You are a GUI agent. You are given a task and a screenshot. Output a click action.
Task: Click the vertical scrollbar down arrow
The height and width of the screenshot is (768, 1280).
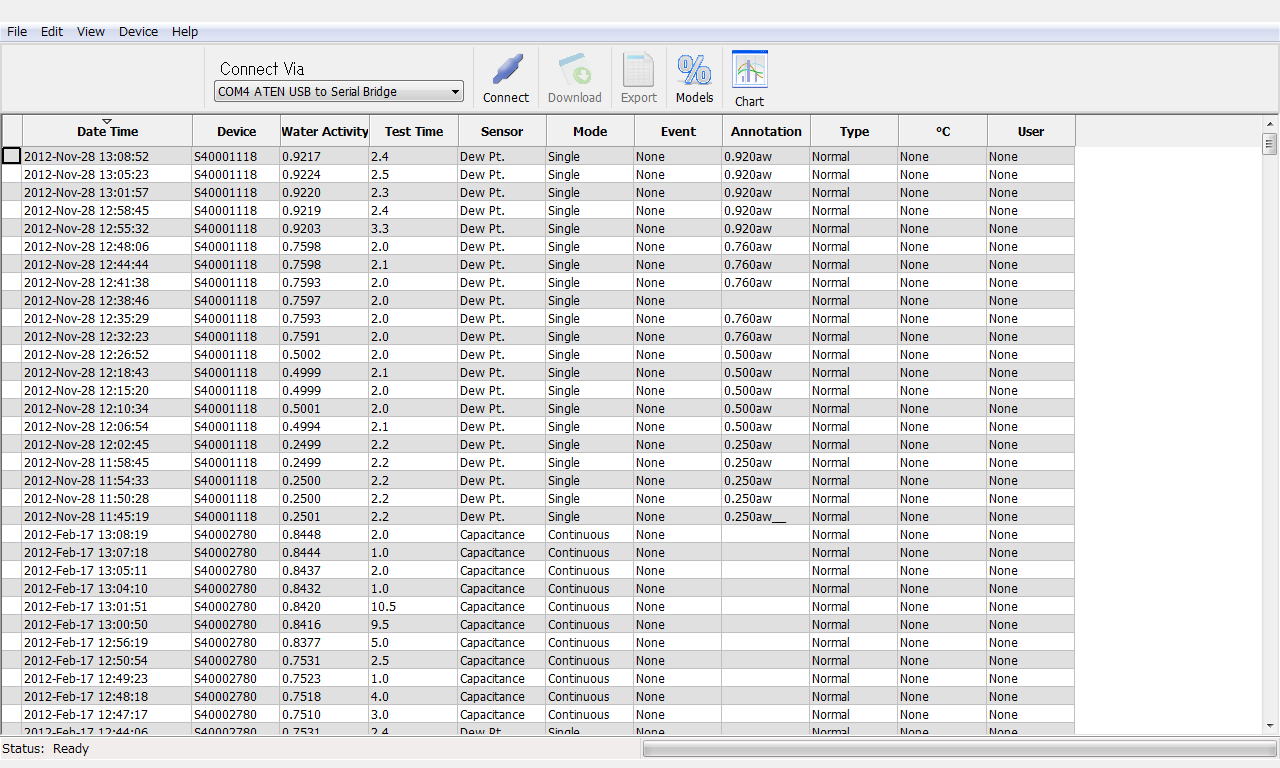(1270, 726)
